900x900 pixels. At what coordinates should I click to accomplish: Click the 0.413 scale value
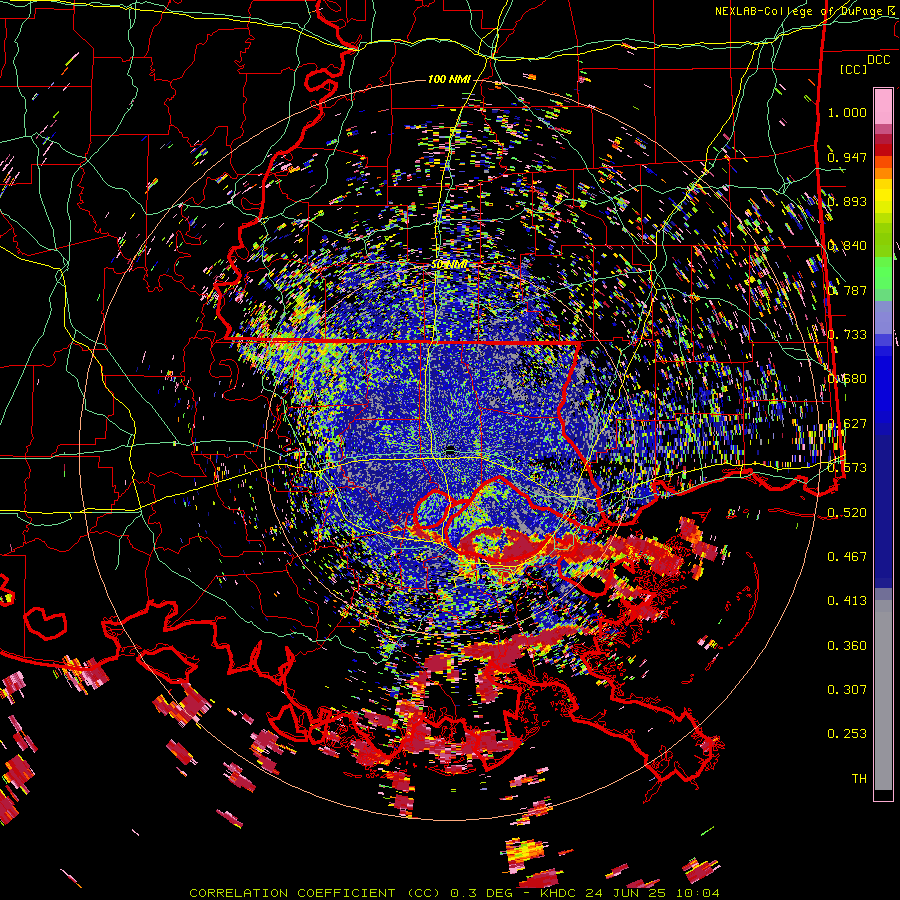click(847, 601)
